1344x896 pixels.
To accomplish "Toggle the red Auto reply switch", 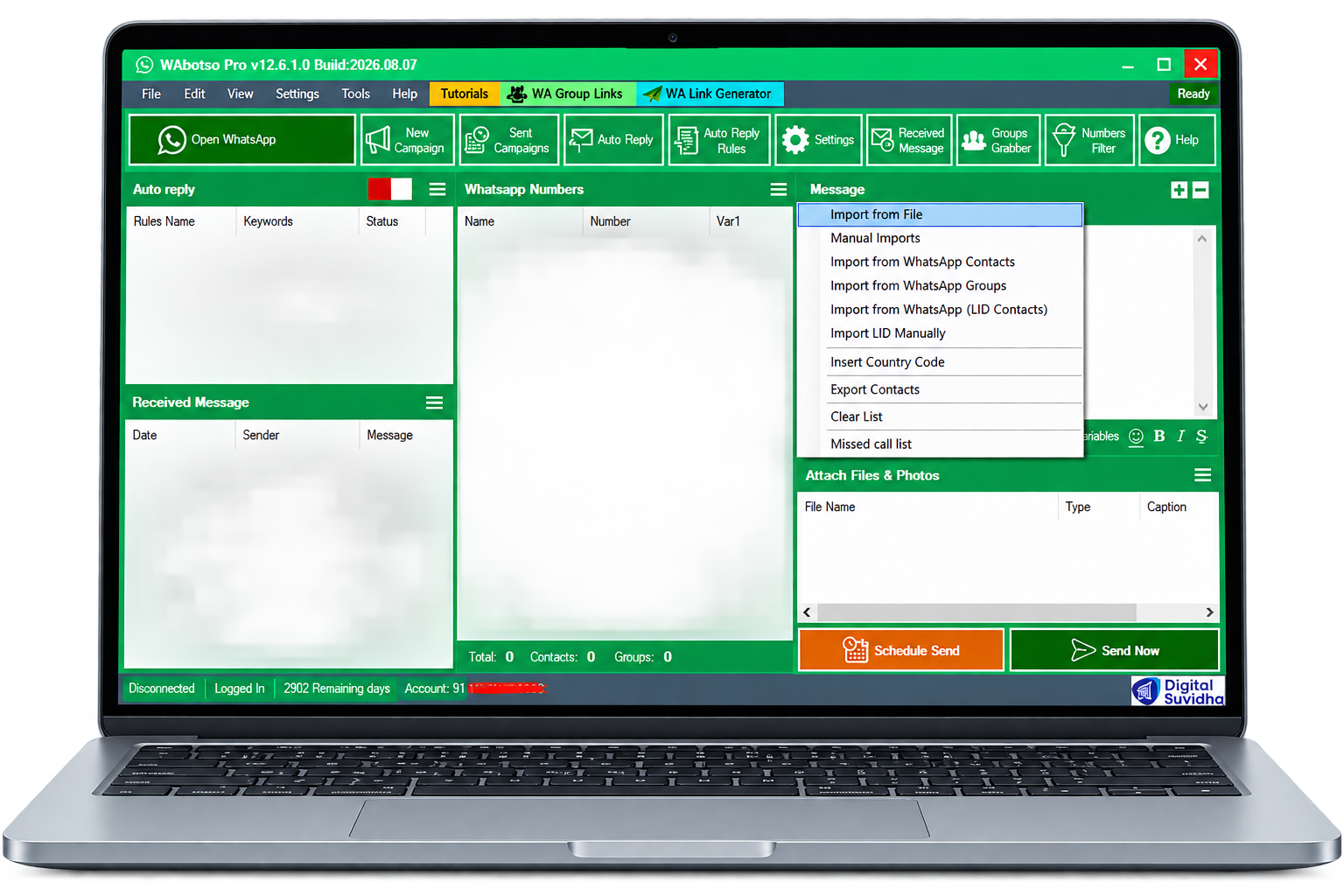I will click(x=390, y=189).
